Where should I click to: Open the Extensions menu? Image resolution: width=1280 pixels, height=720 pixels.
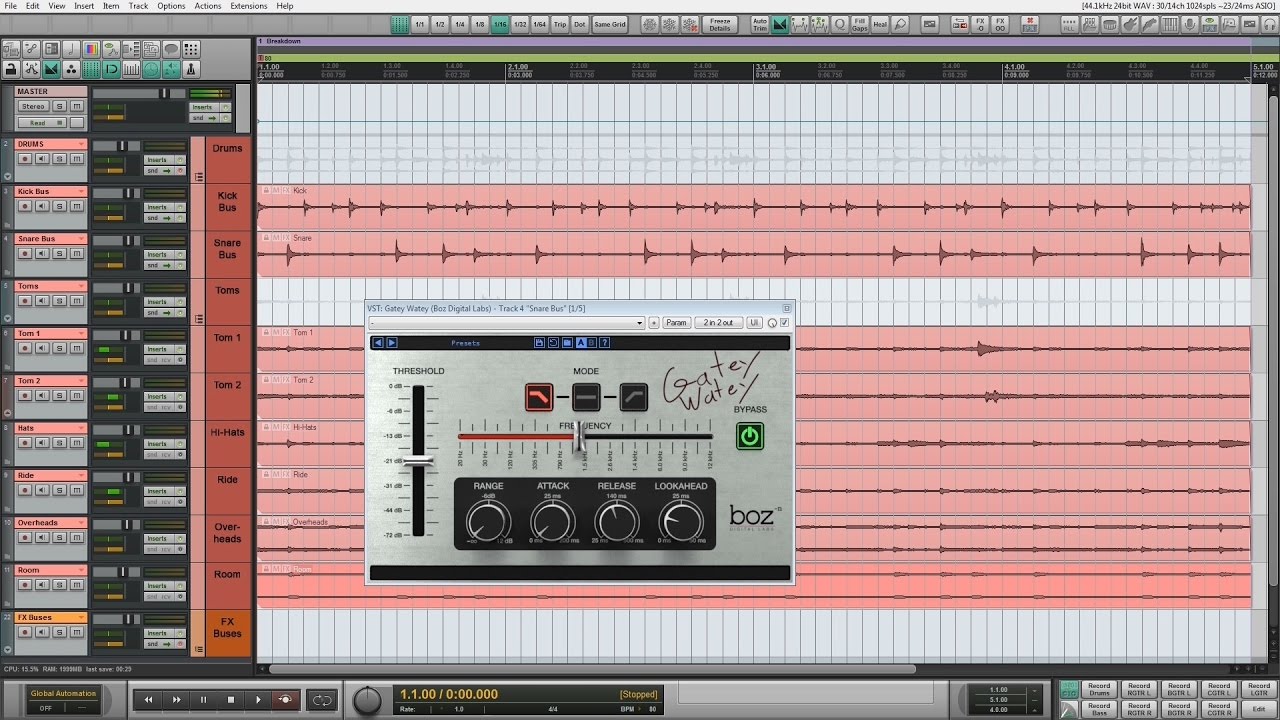pyautogui.click(x=248, y=6)
